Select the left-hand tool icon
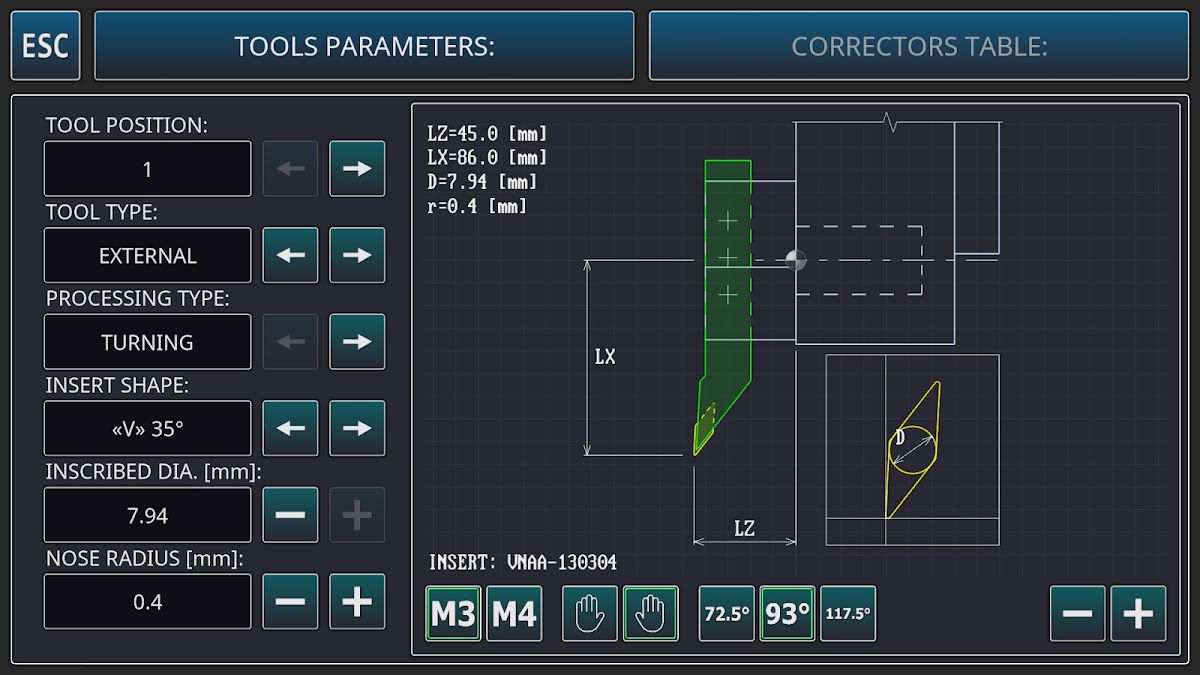This screenshot has width=1200, height=675. point(590,614)
